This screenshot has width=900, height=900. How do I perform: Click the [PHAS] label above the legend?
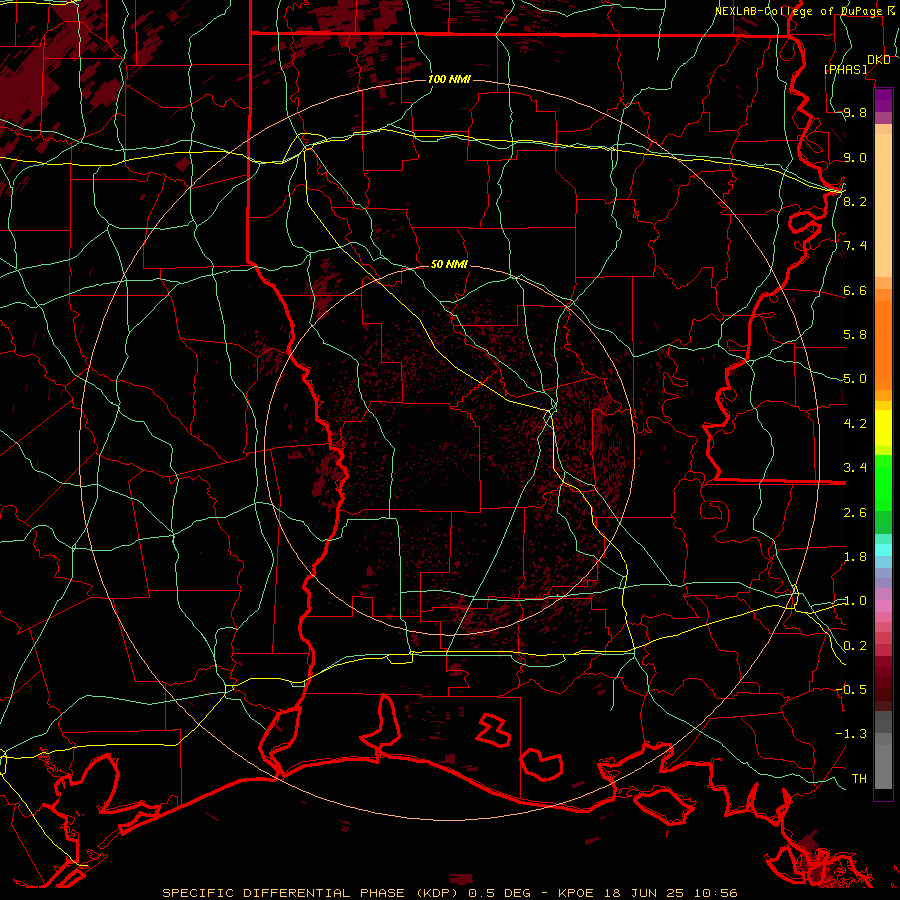click(845, 69)
